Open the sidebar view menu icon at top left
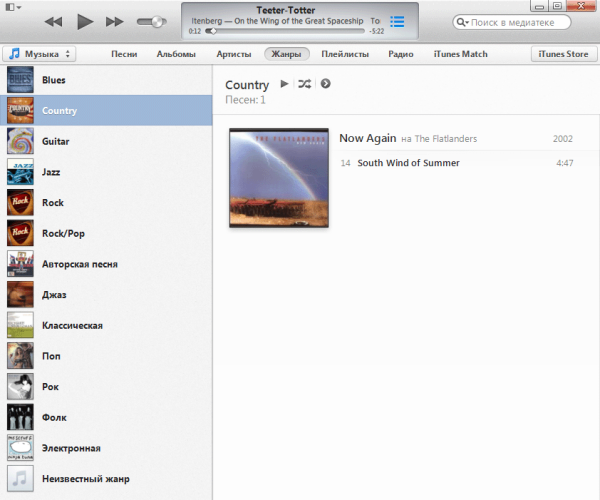This screenshot has height=500, width=600. click(13, 7)
